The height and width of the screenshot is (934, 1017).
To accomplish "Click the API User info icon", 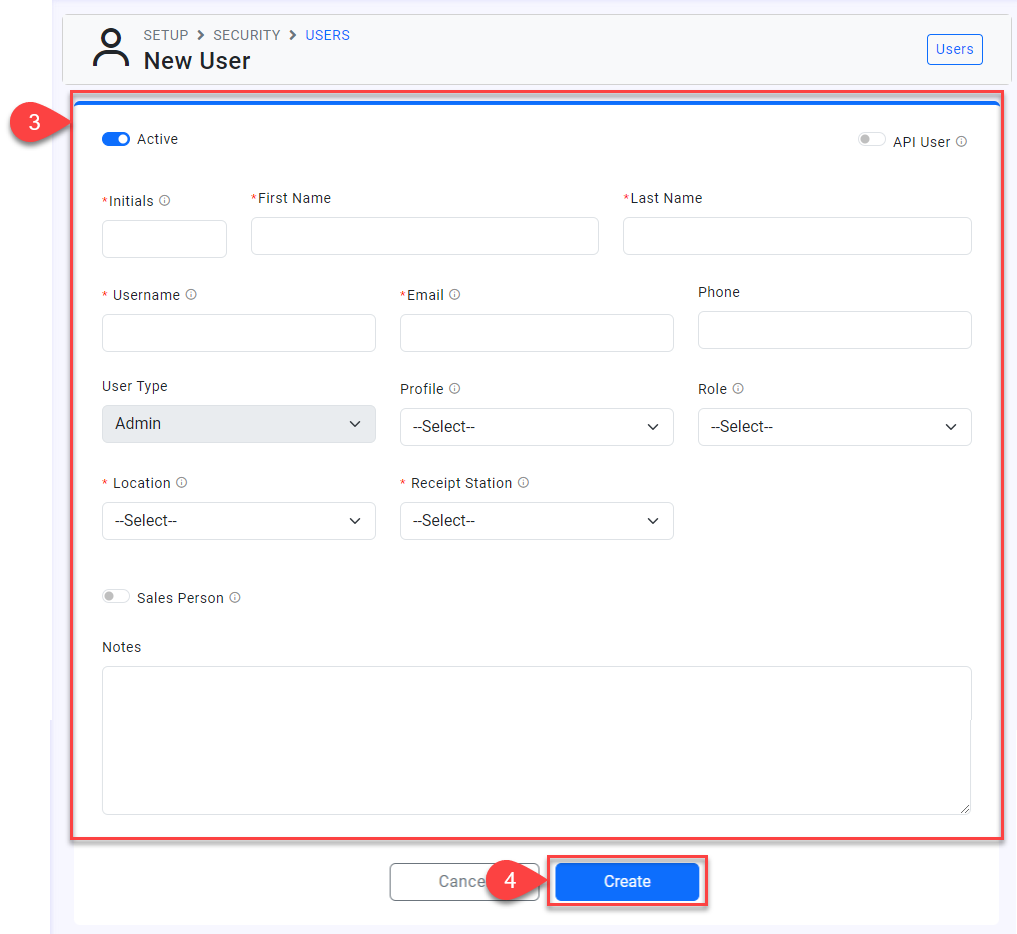I will point(962,141).
